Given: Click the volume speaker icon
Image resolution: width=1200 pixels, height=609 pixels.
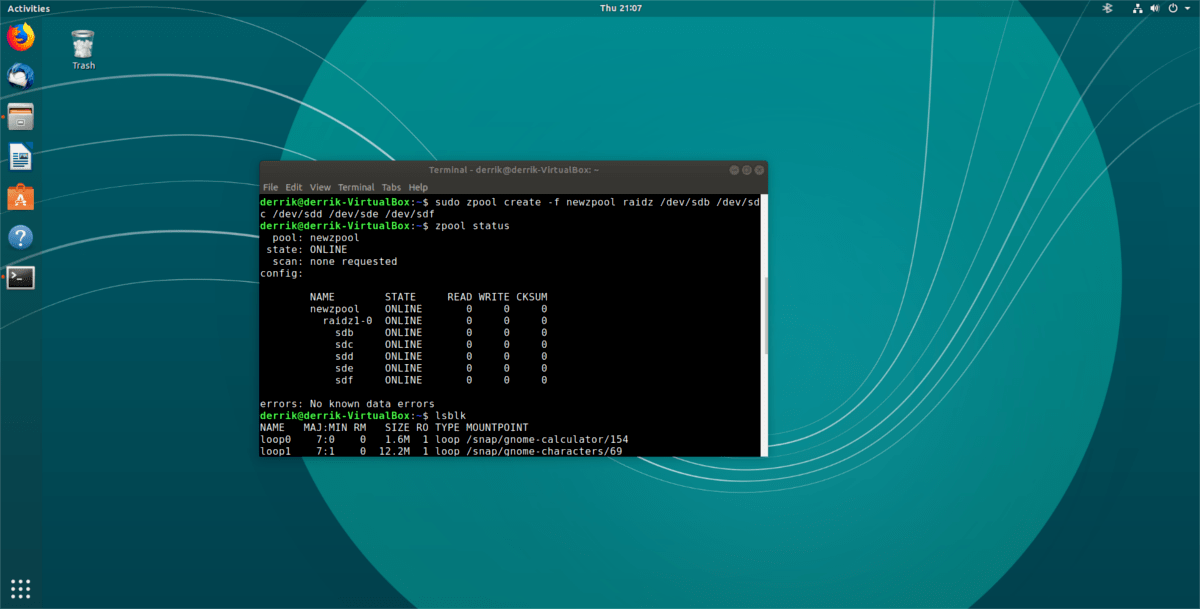Looking at the screenshot, I should [1156, 8].
